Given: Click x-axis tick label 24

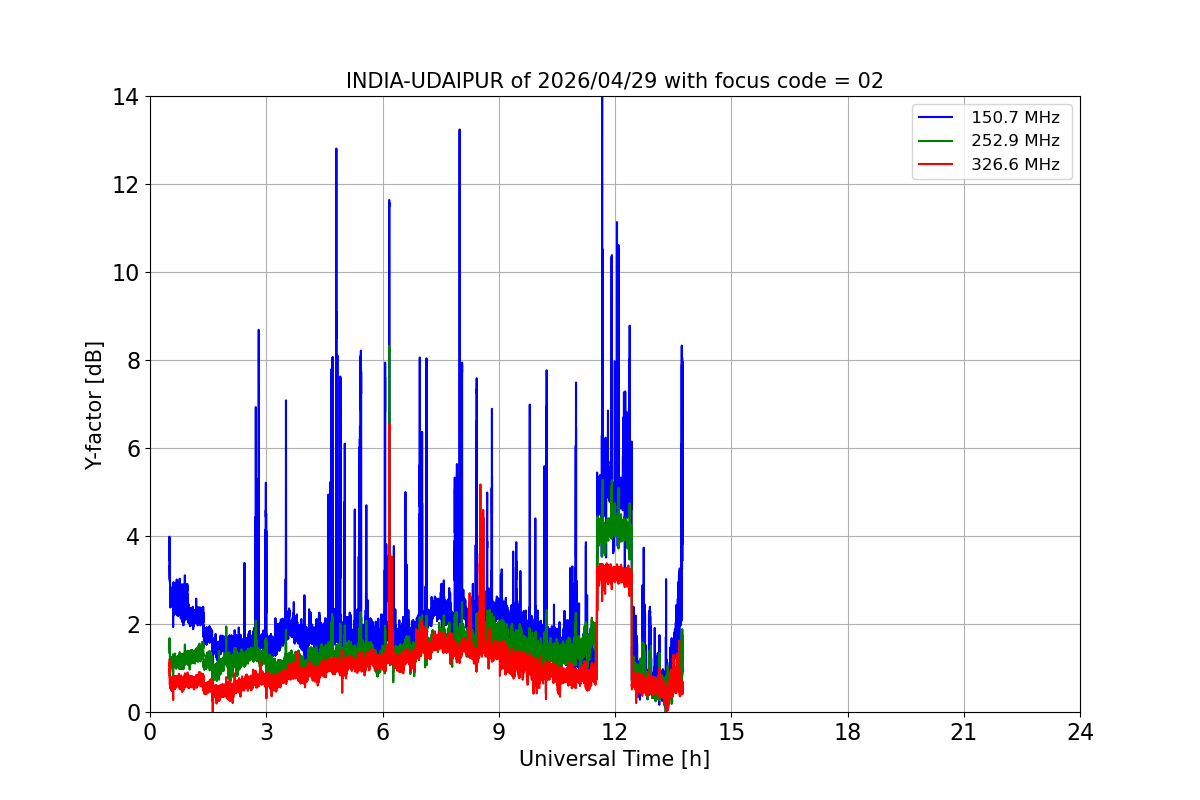Looking at the screenshot, I should (x=1080, y=732).
